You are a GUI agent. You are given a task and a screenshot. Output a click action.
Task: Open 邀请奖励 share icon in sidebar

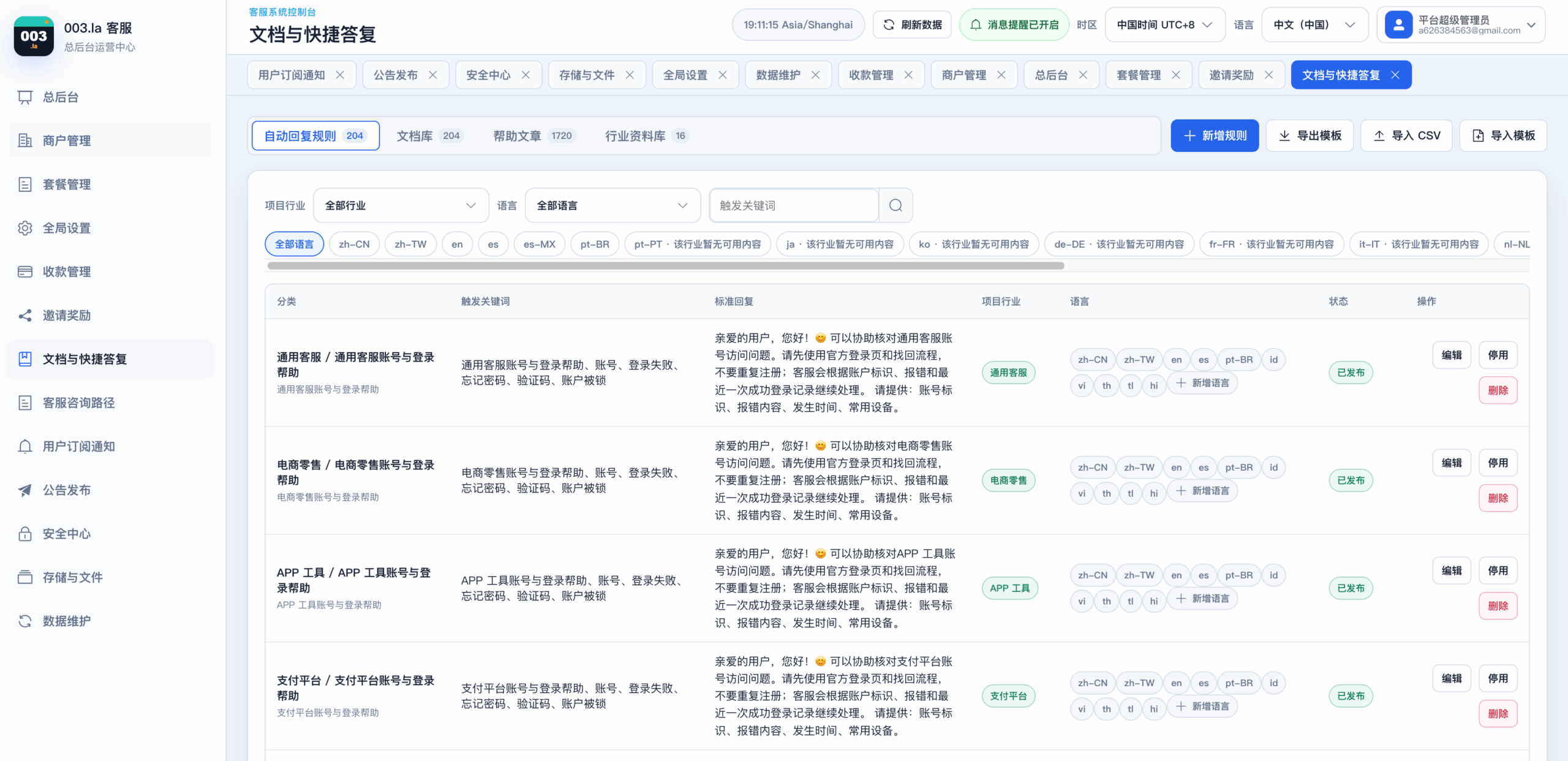(25, 316)
